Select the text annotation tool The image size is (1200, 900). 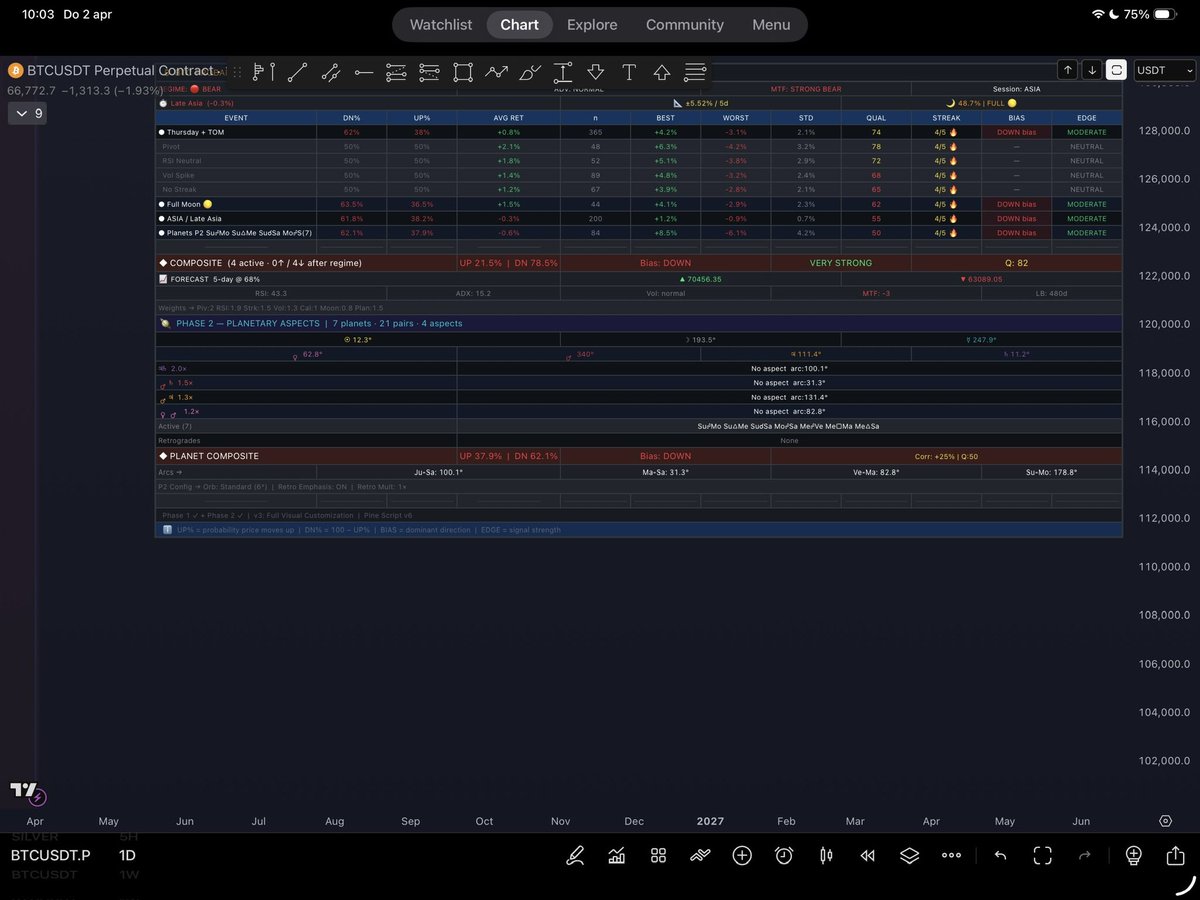pyautogui.click(x=629, y=72)
